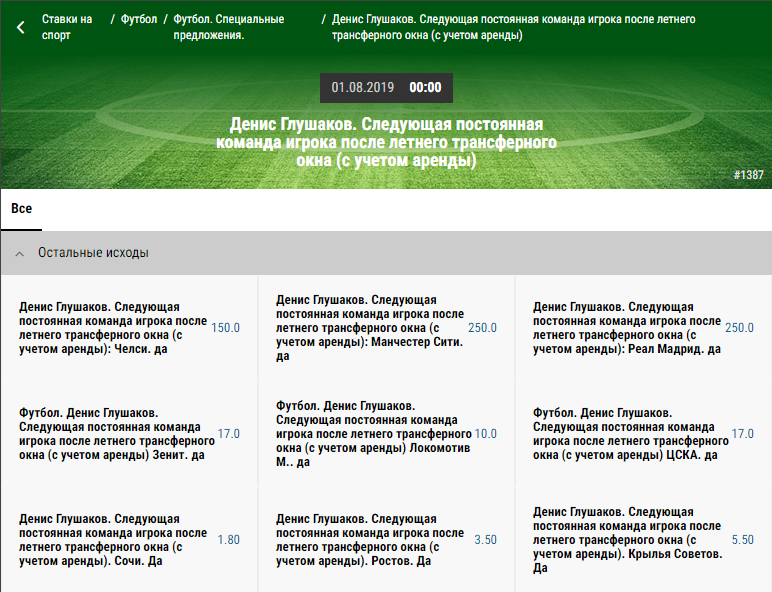Click the event number #1387
The width and height of the screenshot is (772, 592).
click(748, 175)
